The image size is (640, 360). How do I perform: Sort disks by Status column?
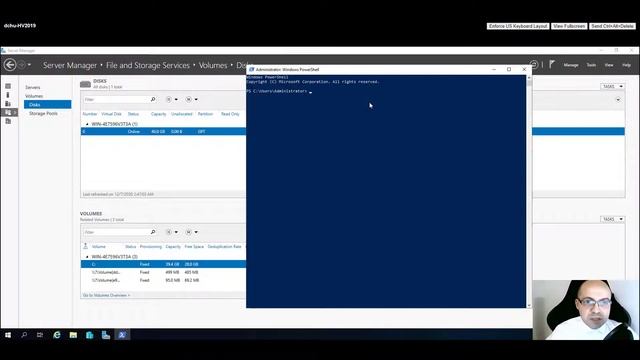click(x=133, y=114)
